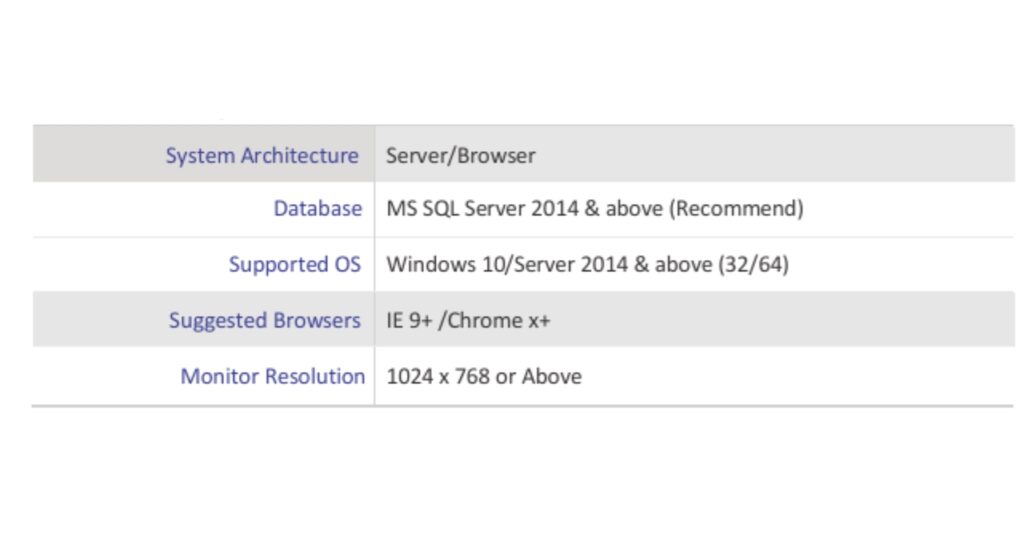Click the Supported OS label
The width and height of the screenshot is (1024, 560).
click(x=294, y=265)
